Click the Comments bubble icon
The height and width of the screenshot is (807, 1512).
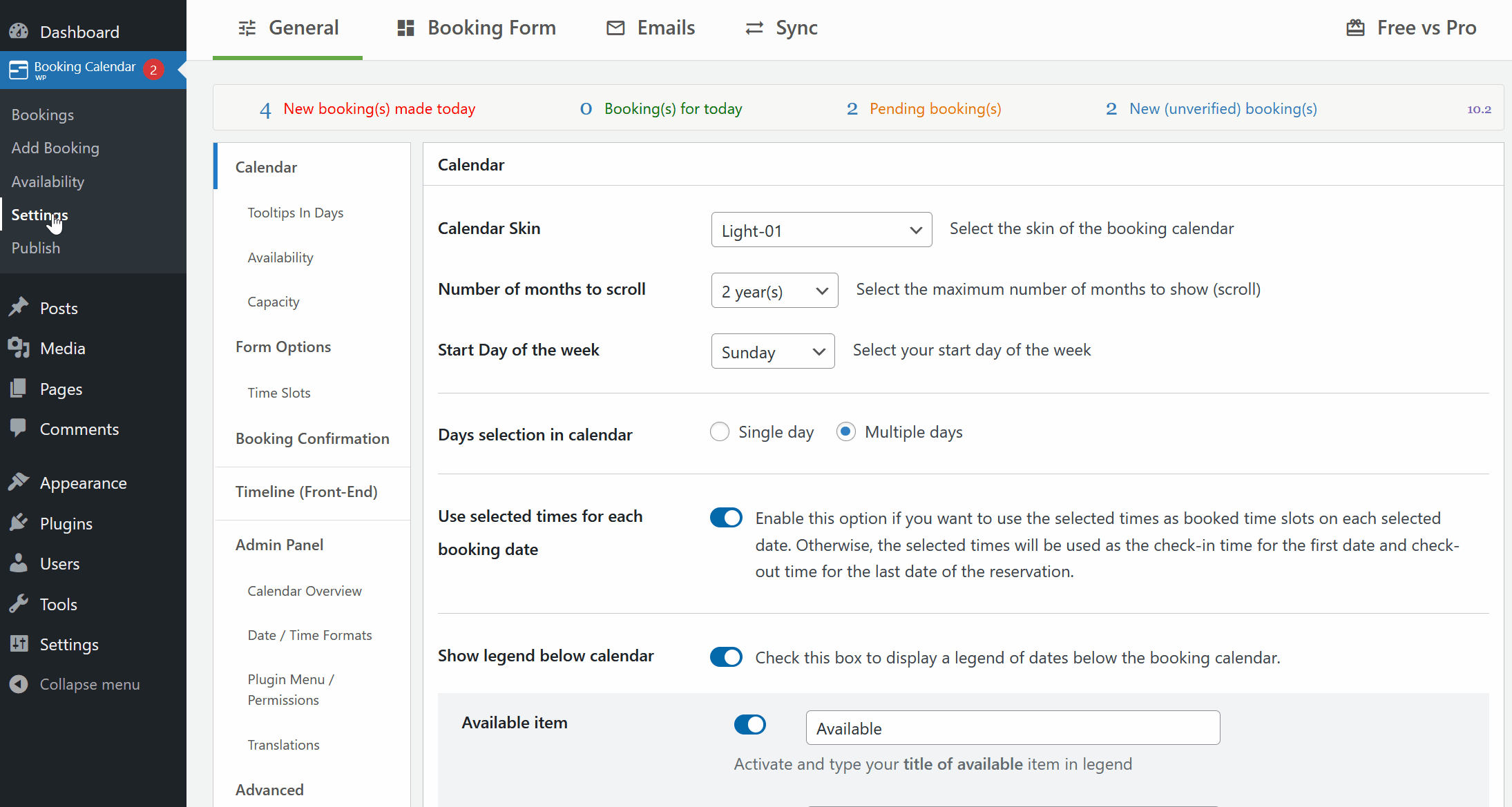click(x=19, y=429)
